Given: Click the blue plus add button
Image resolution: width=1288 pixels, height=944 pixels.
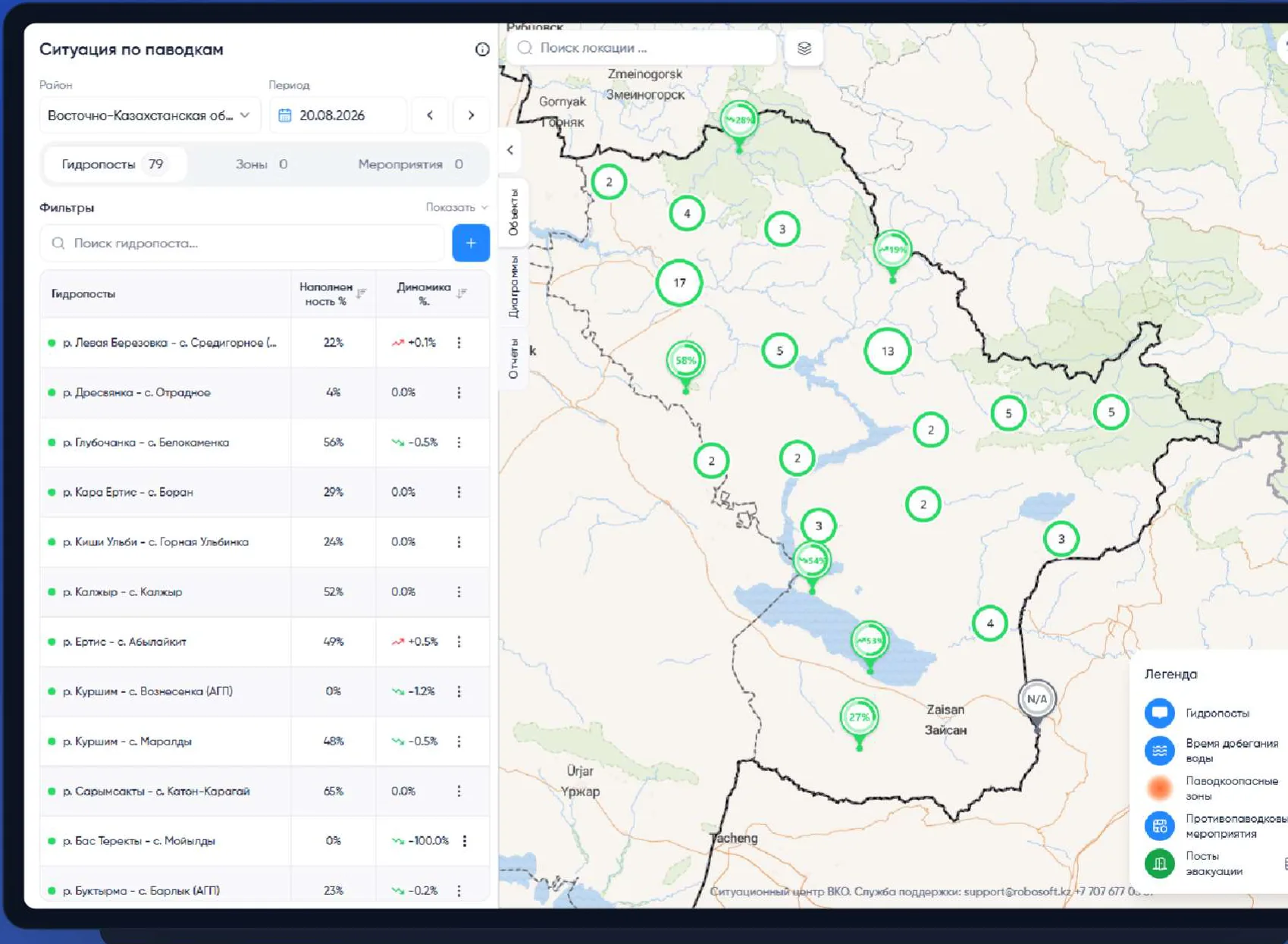Looking at the screenshot, I should [471, 243].
